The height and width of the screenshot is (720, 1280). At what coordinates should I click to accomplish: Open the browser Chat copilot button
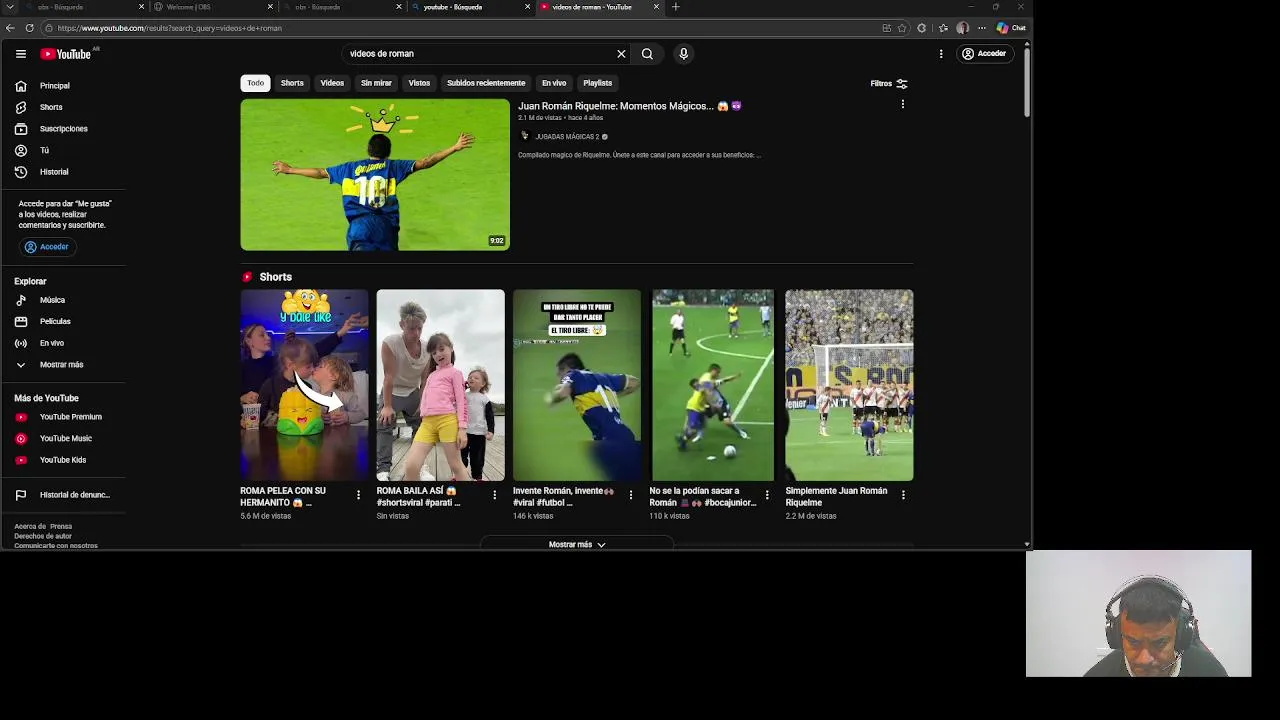[x=1011, y=28]
